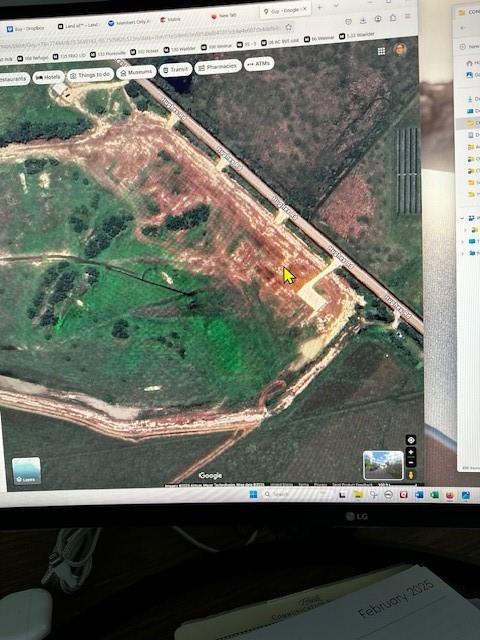Switch to the Land id tab
Screen dimensions: 480x640
[78, 26]
